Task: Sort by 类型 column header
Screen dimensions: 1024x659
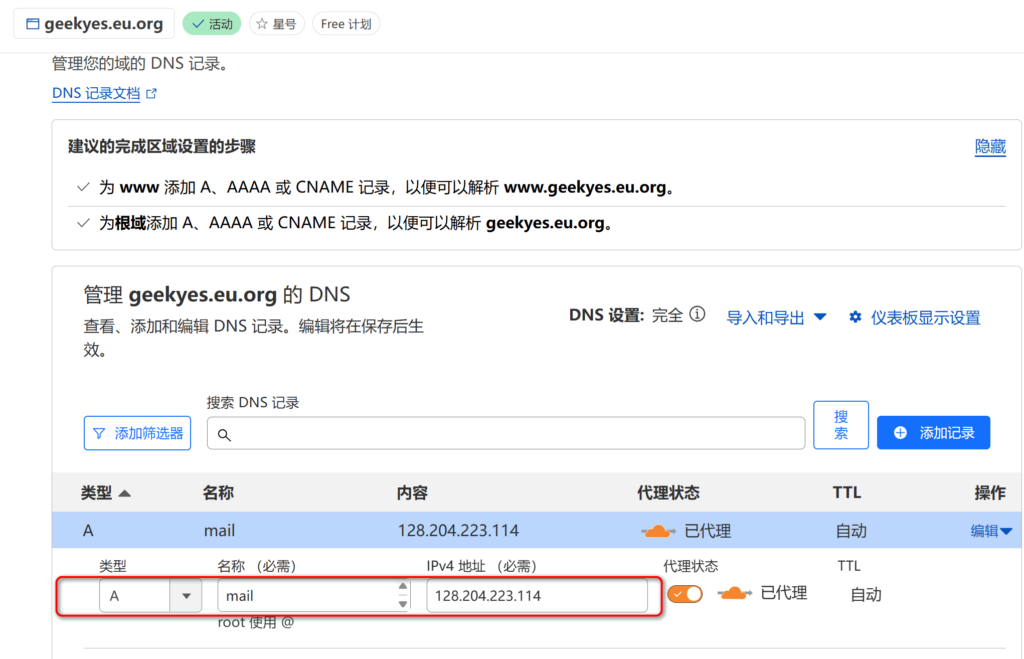Action: pyautogui.click(x=105, y=493)
